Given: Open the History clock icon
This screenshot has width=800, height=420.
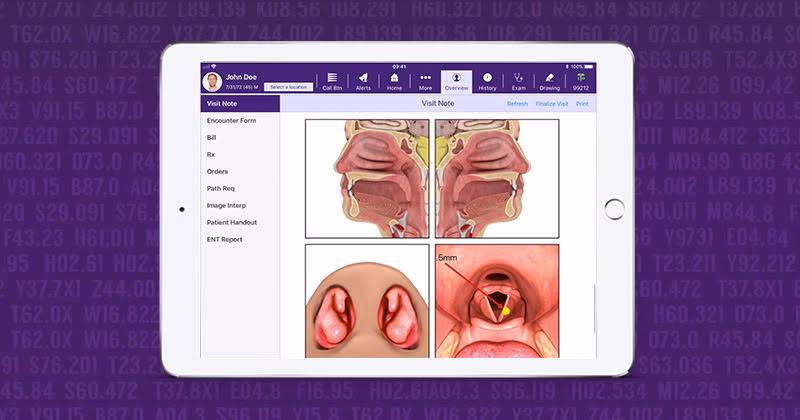Looking at the screenshot, I should point(487,81).
